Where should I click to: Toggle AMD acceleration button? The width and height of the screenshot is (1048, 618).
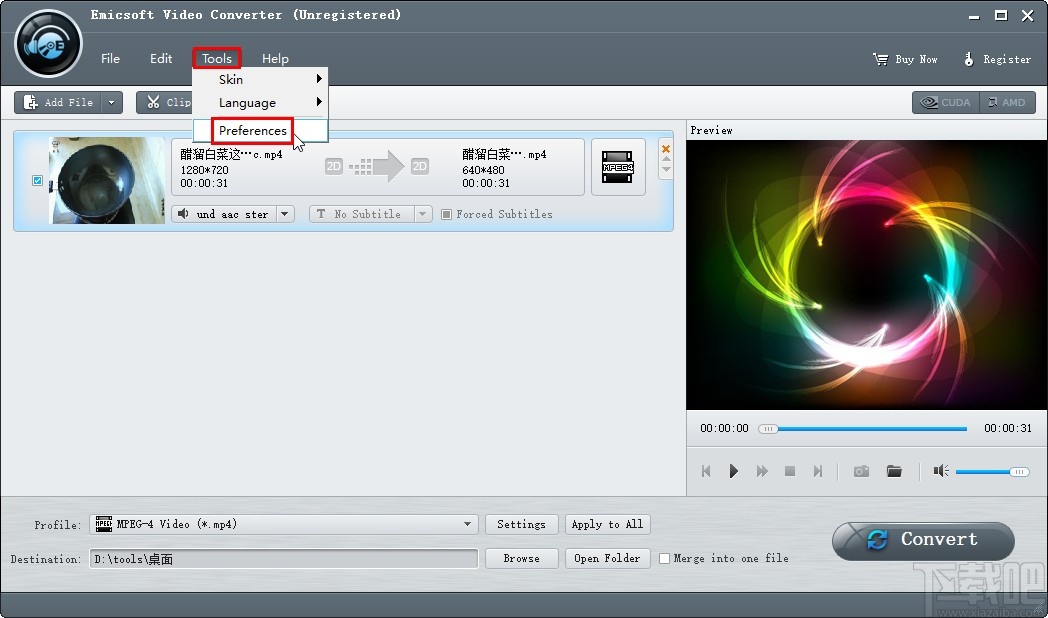(1007, 102)
